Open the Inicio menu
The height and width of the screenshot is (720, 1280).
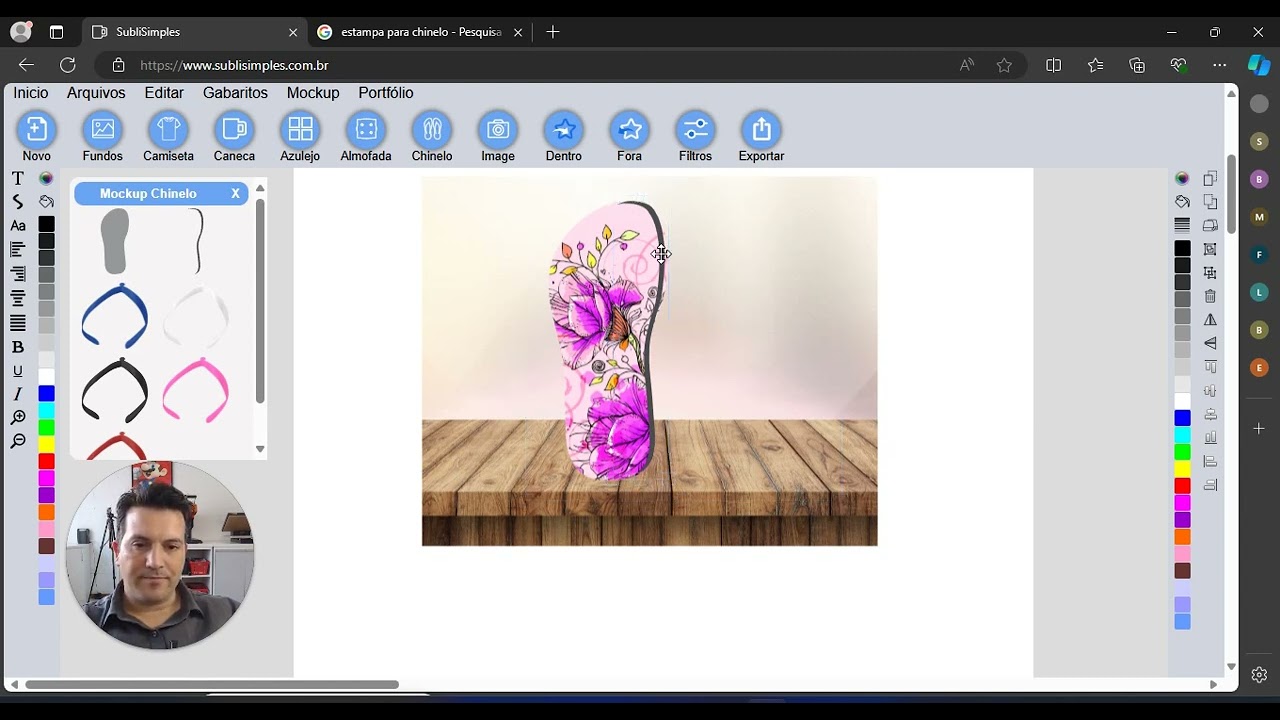pyautogui.click(x=30, y=93)
